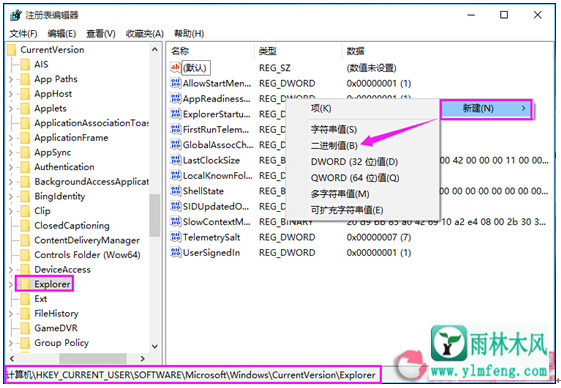Screen dimensions: 561x388
Task: Click the SlowContextM... value icon
Action: click(x=175, y=222)
